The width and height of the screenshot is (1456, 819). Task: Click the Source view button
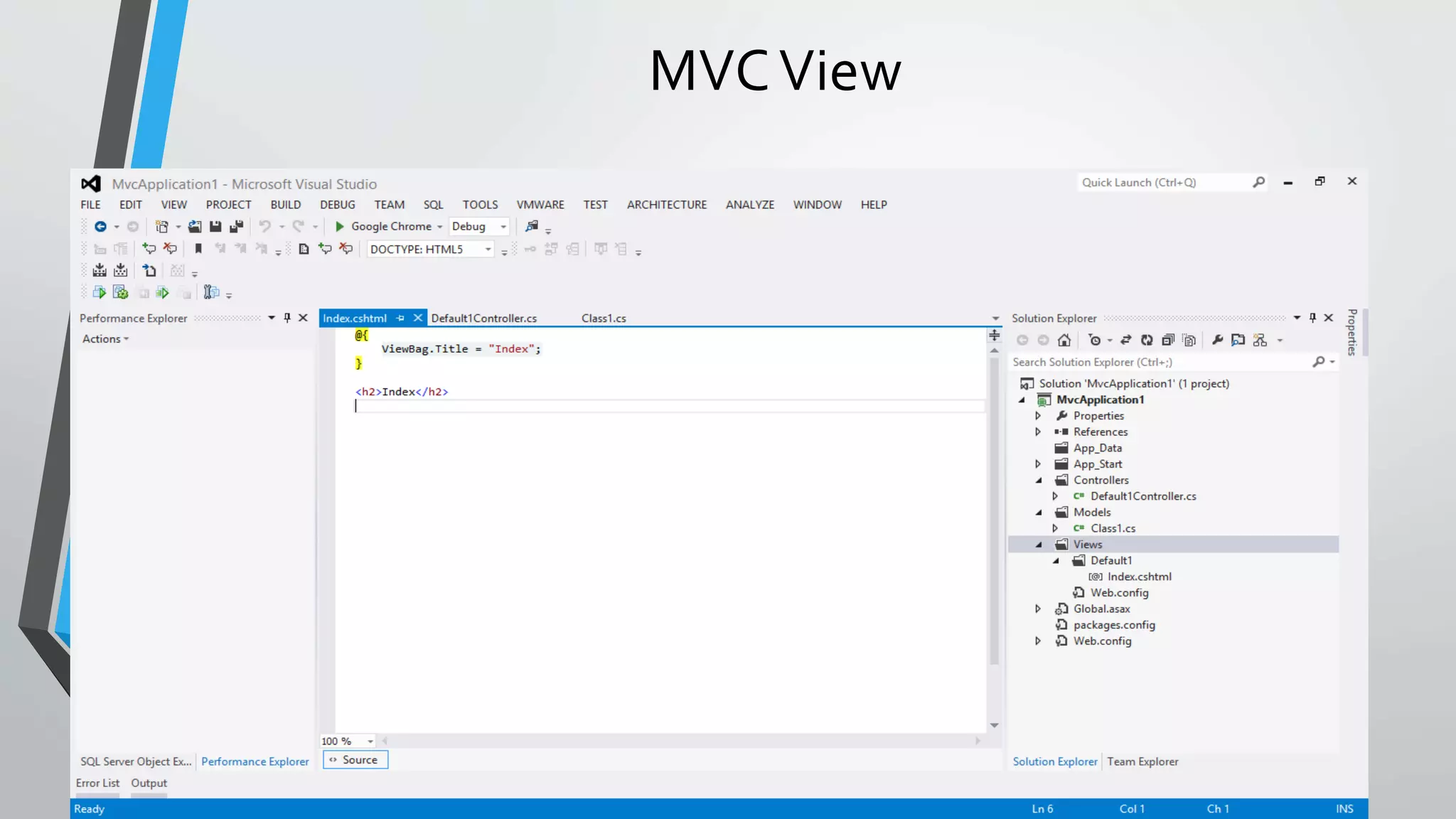click(355, 760)
